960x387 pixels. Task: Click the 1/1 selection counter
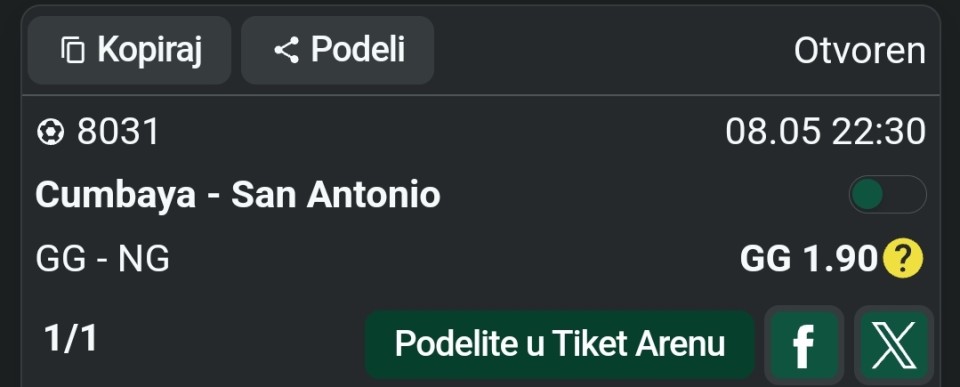(70, 338)
